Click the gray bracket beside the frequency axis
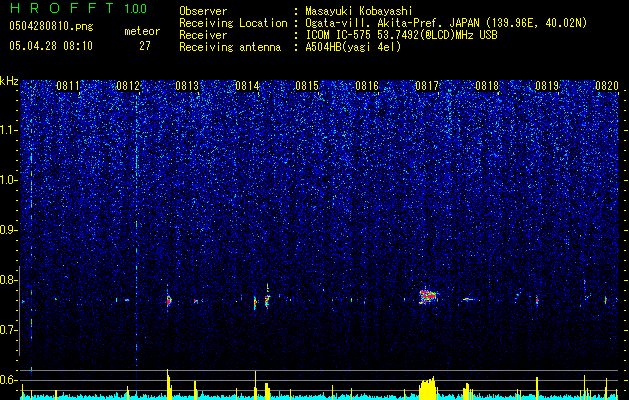The width and height of the screenshot is (629, 400). tap(20, 311)
